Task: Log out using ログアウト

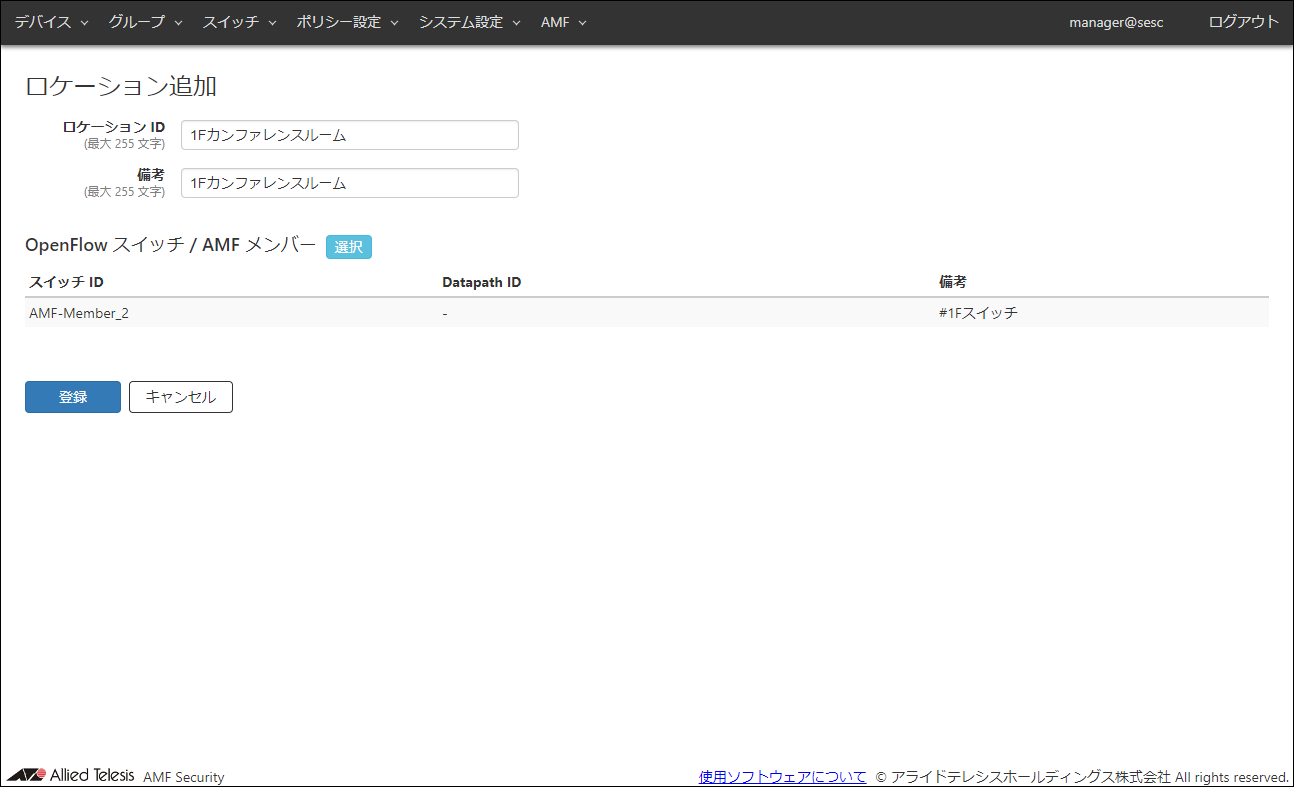Action: click(x=1243, y=22)
